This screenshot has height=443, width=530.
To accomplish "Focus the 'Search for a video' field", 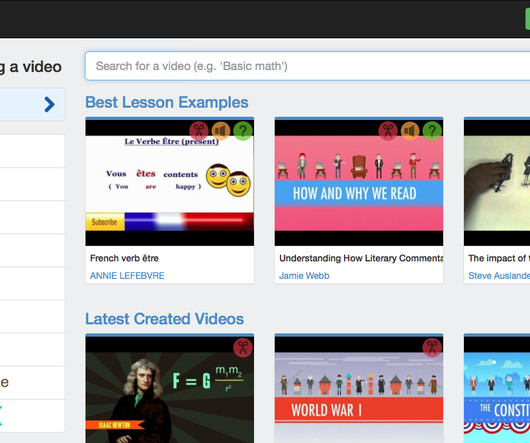I will click(307, 66).
